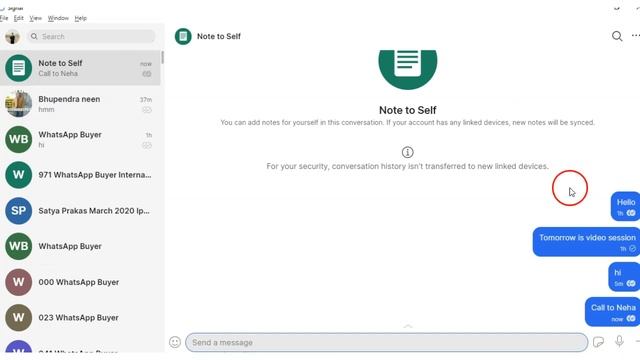The height and width of the screenshot is (360, 640).
Task: Click the status icon on the 'Call to Neha' message
Action: tap(631, 318)
